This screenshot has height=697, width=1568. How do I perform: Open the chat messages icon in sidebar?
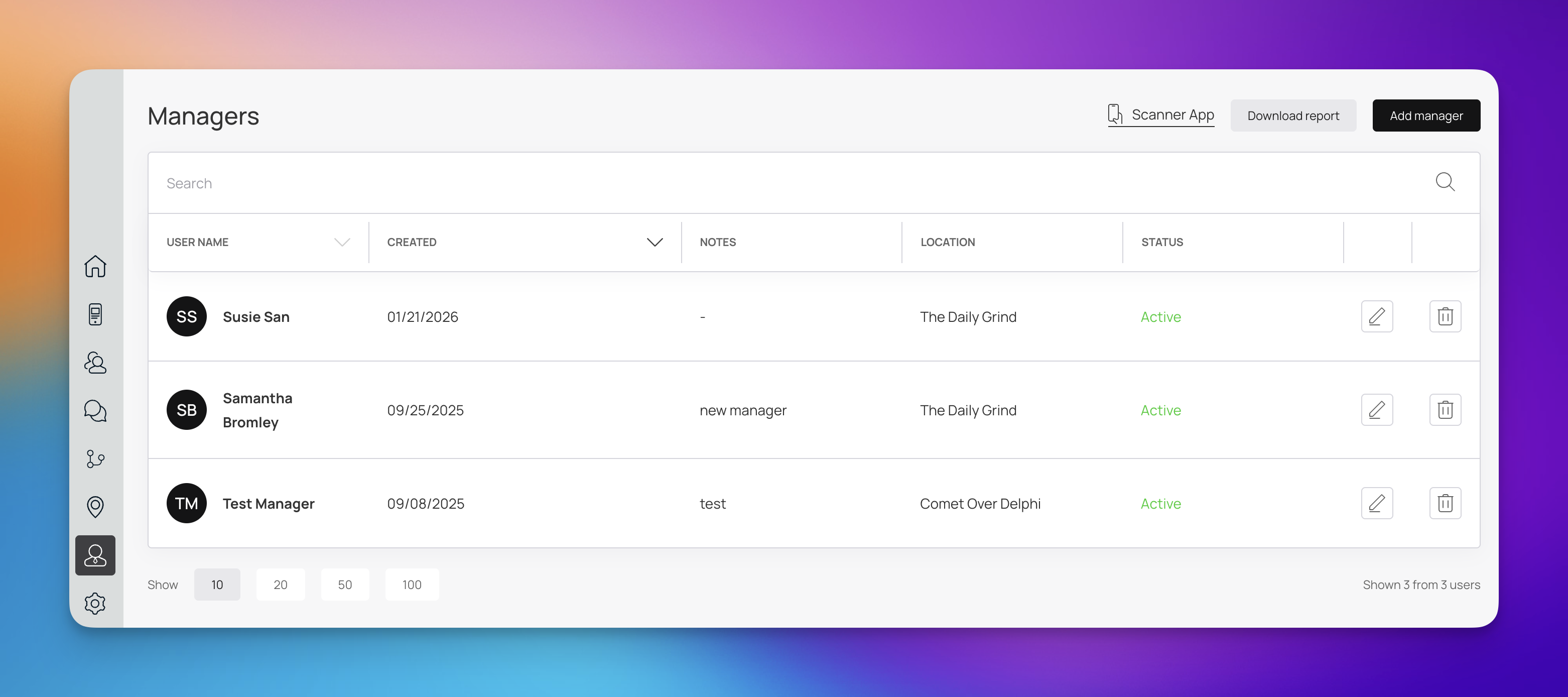pos(95,411)
